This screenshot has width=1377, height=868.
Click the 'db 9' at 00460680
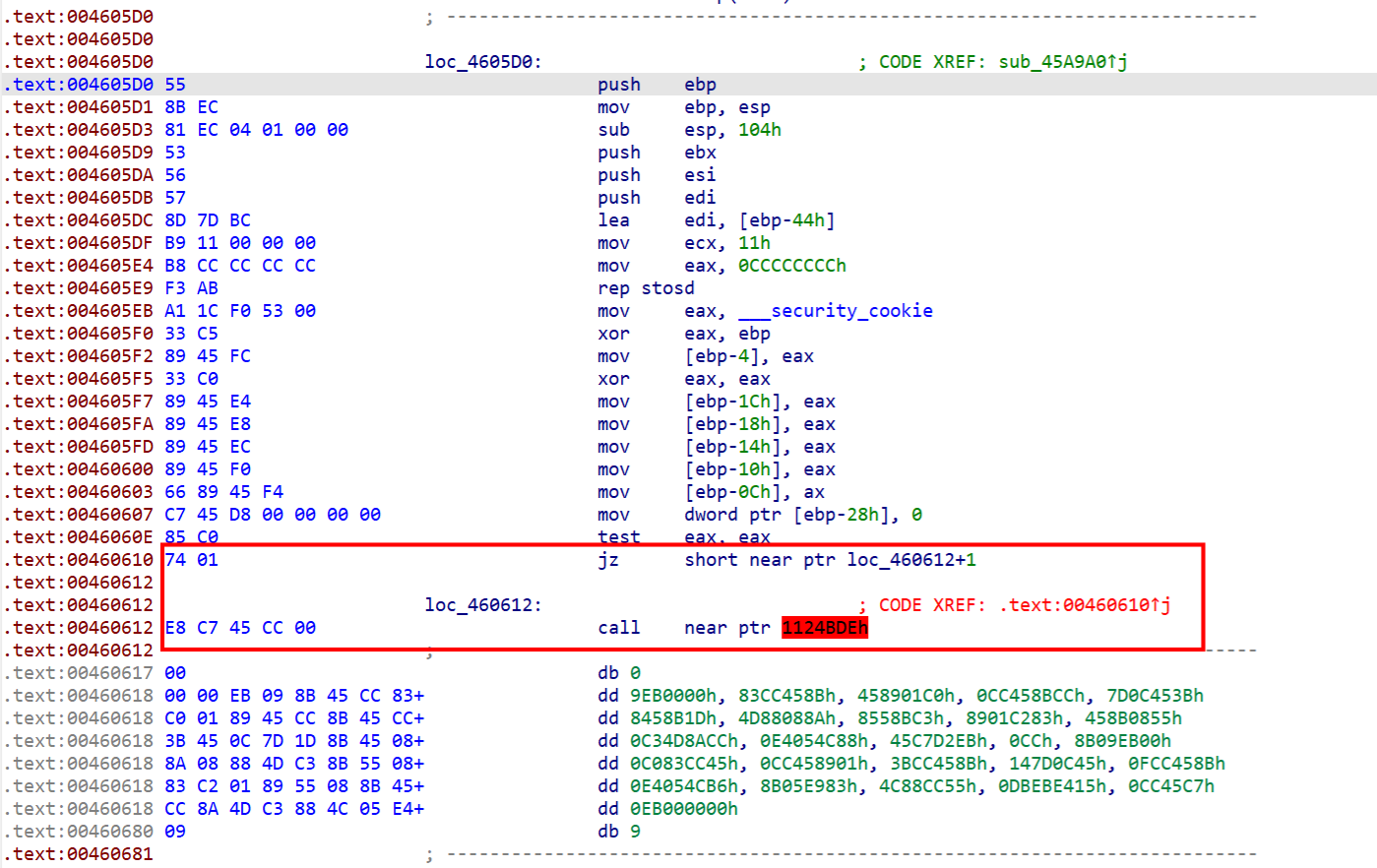619,832
